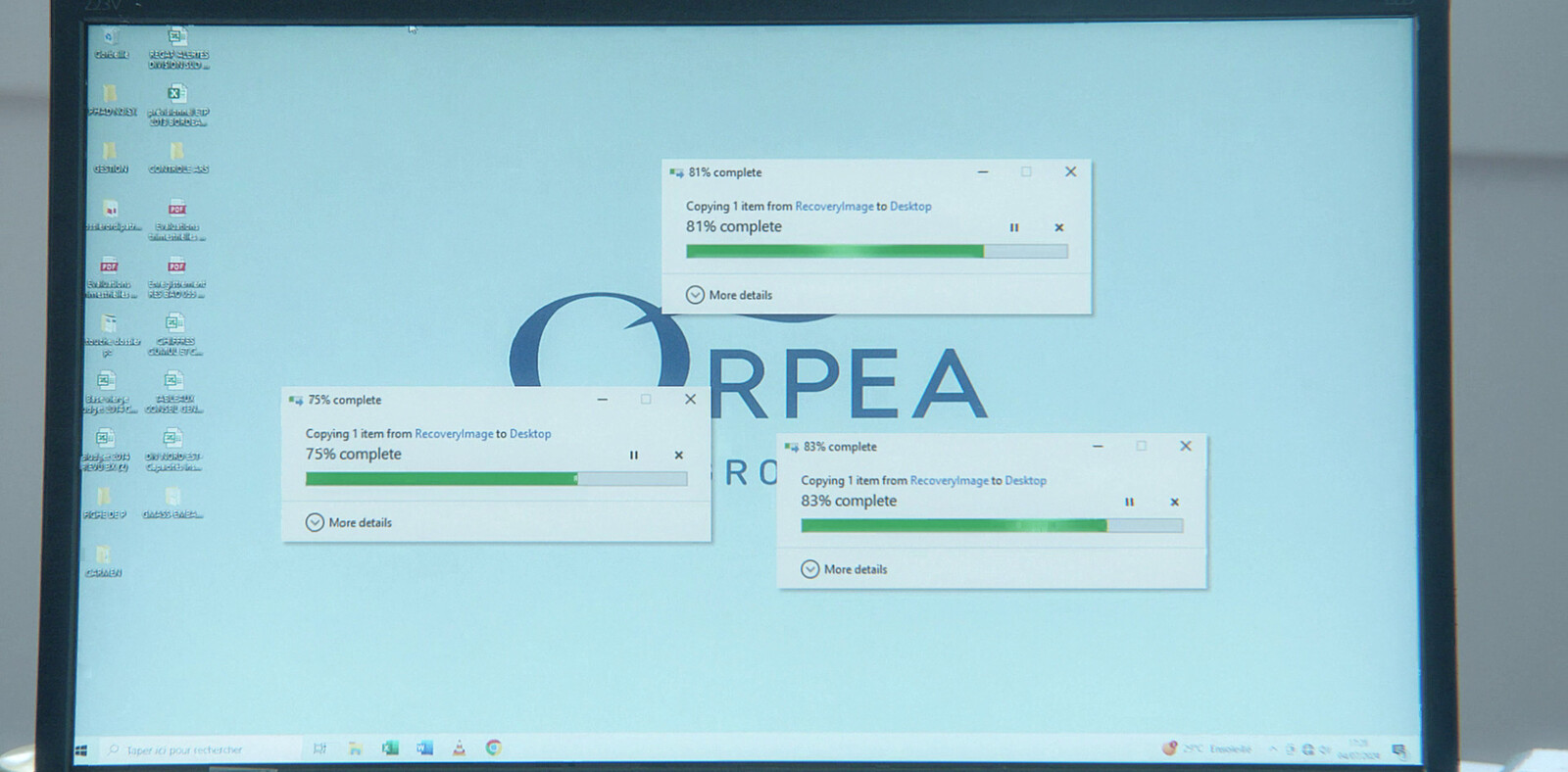Open RecoveryImage link in 81% complete dialog
This screenshot has width=1568, height=772.
(834, 207)
